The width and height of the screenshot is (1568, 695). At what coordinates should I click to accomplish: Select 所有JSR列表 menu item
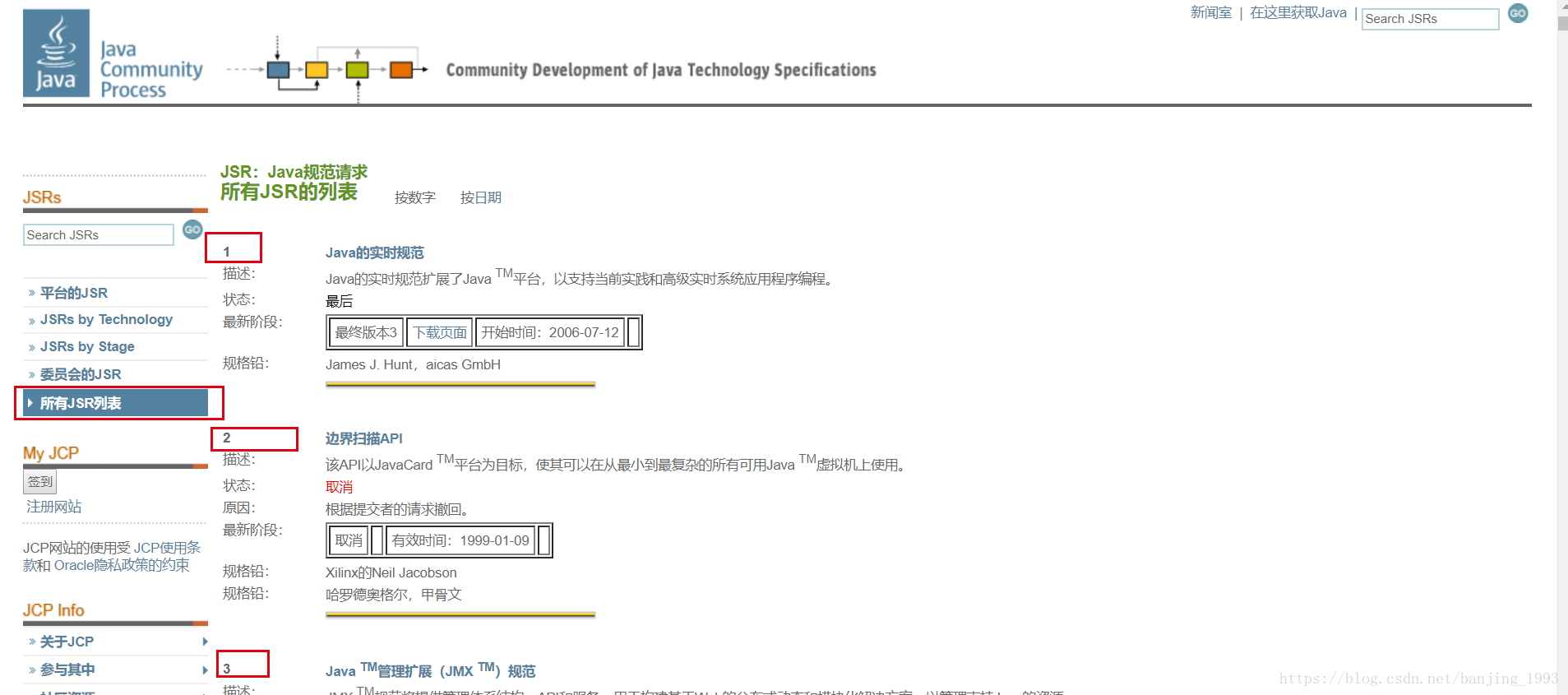[x=115, y=403]
